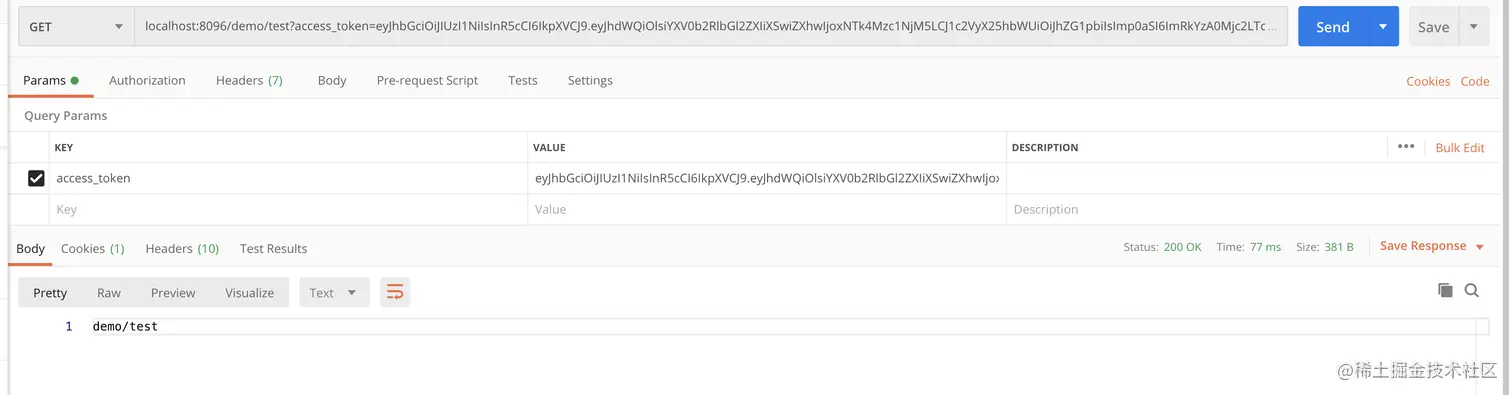Expand the Send button arrow options
This screenshot has height=395, width=1512.
click(1383, 27)
